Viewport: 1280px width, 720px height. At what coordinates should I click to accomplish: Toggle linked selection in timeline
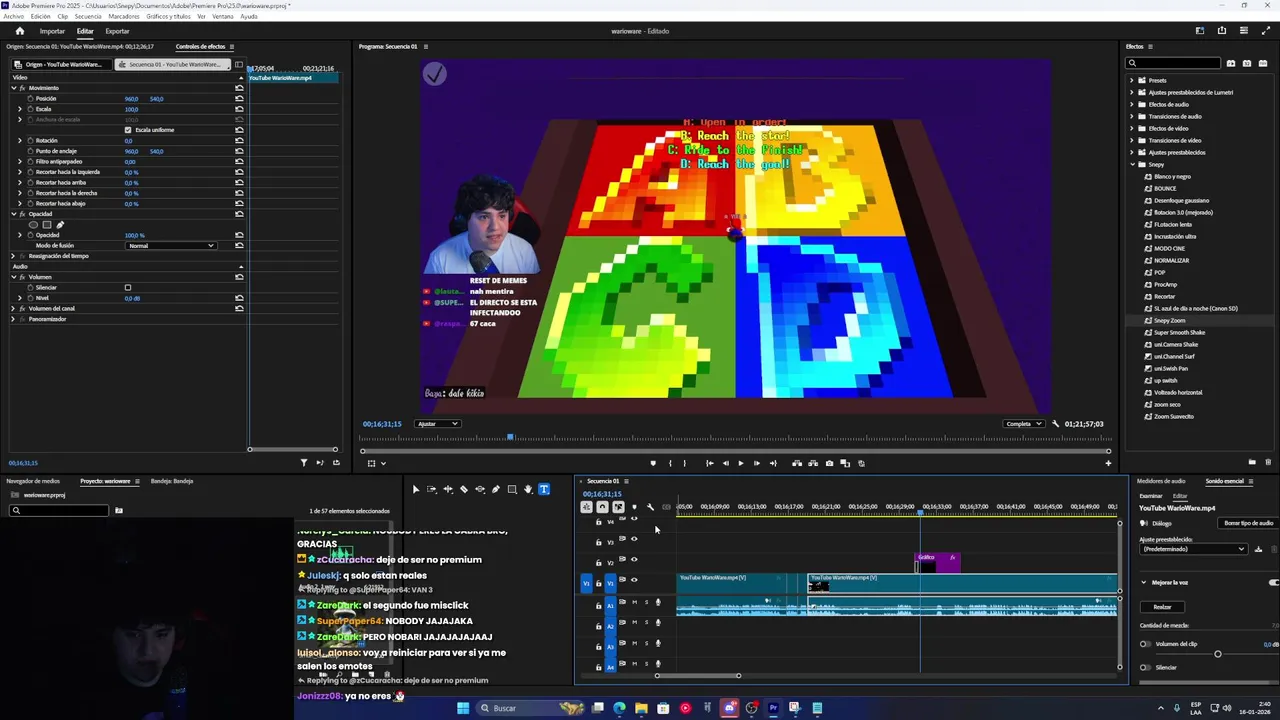click(618, 507)
